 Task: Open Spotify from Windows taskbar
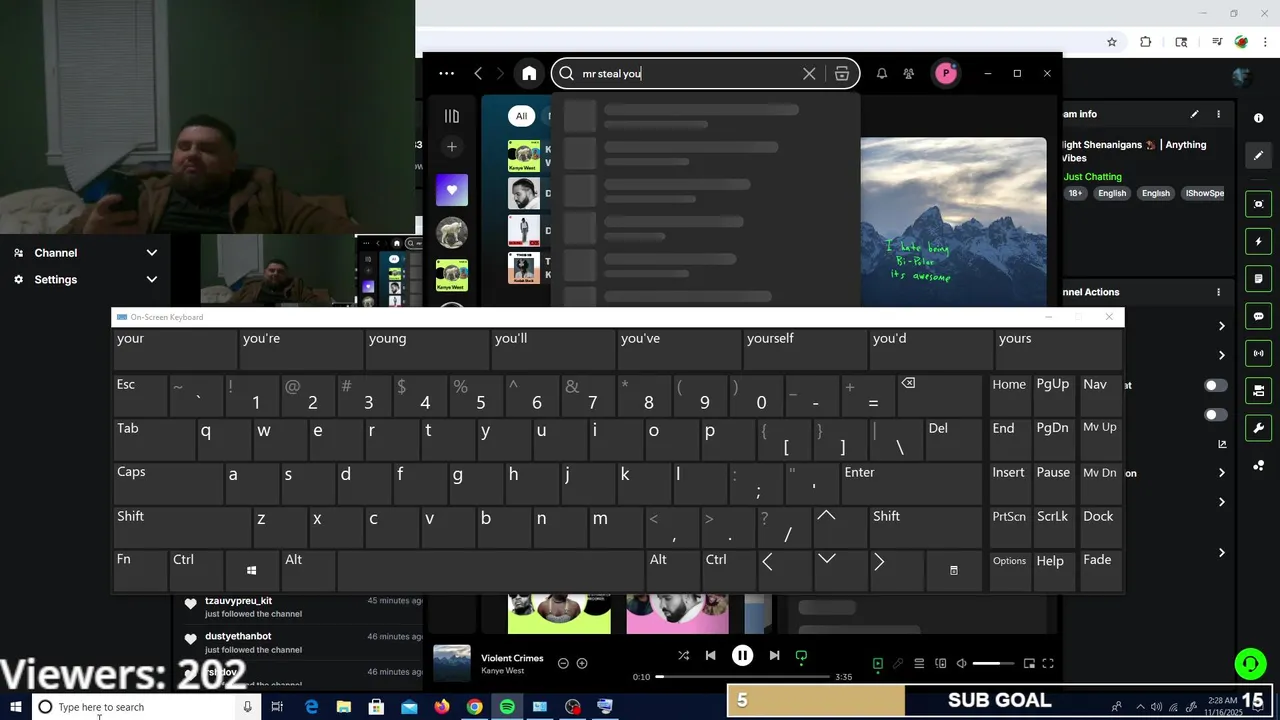coord(507,707)
